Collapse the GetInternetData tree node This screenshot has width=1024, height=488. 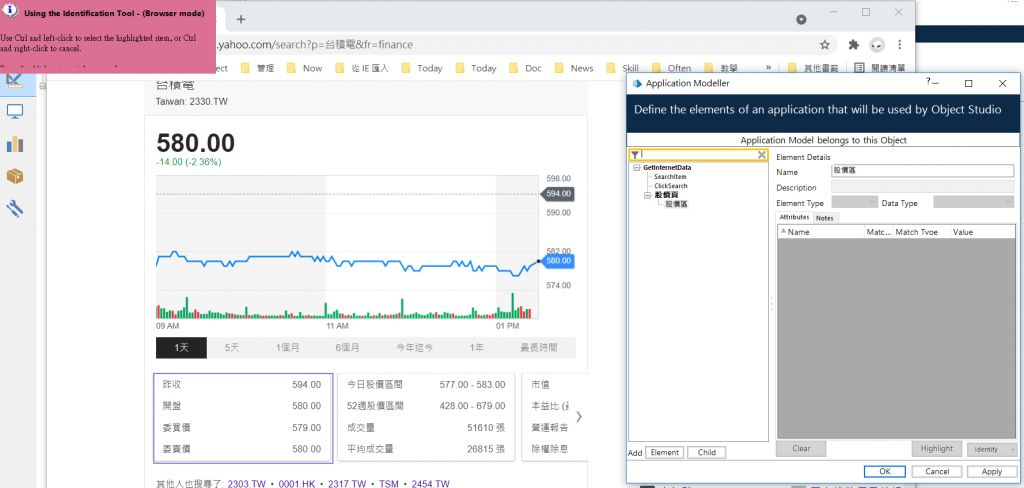pos(637,168)
